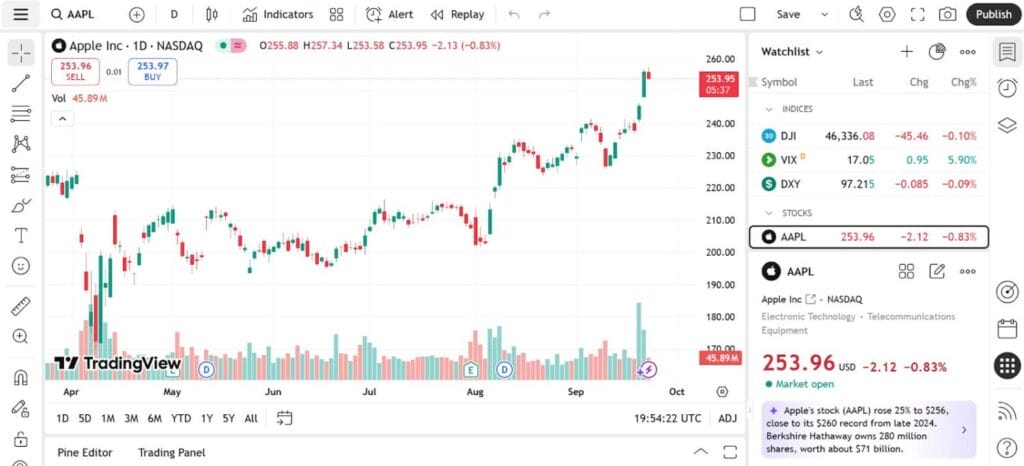
Task: Click the add symbol plus icon in watchlist
Action: click(x=906, y=52)
